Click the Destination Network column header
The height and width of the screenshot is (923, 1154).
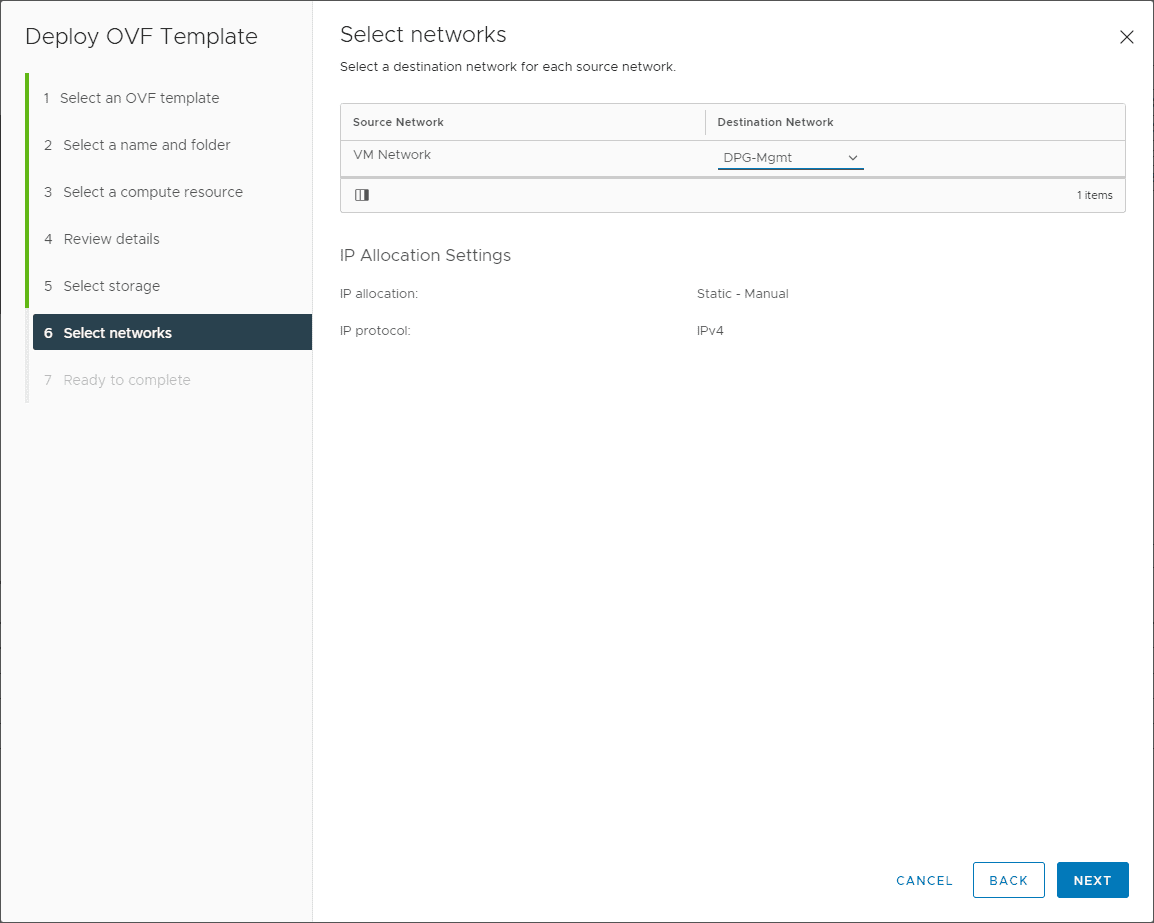(775, 122)
